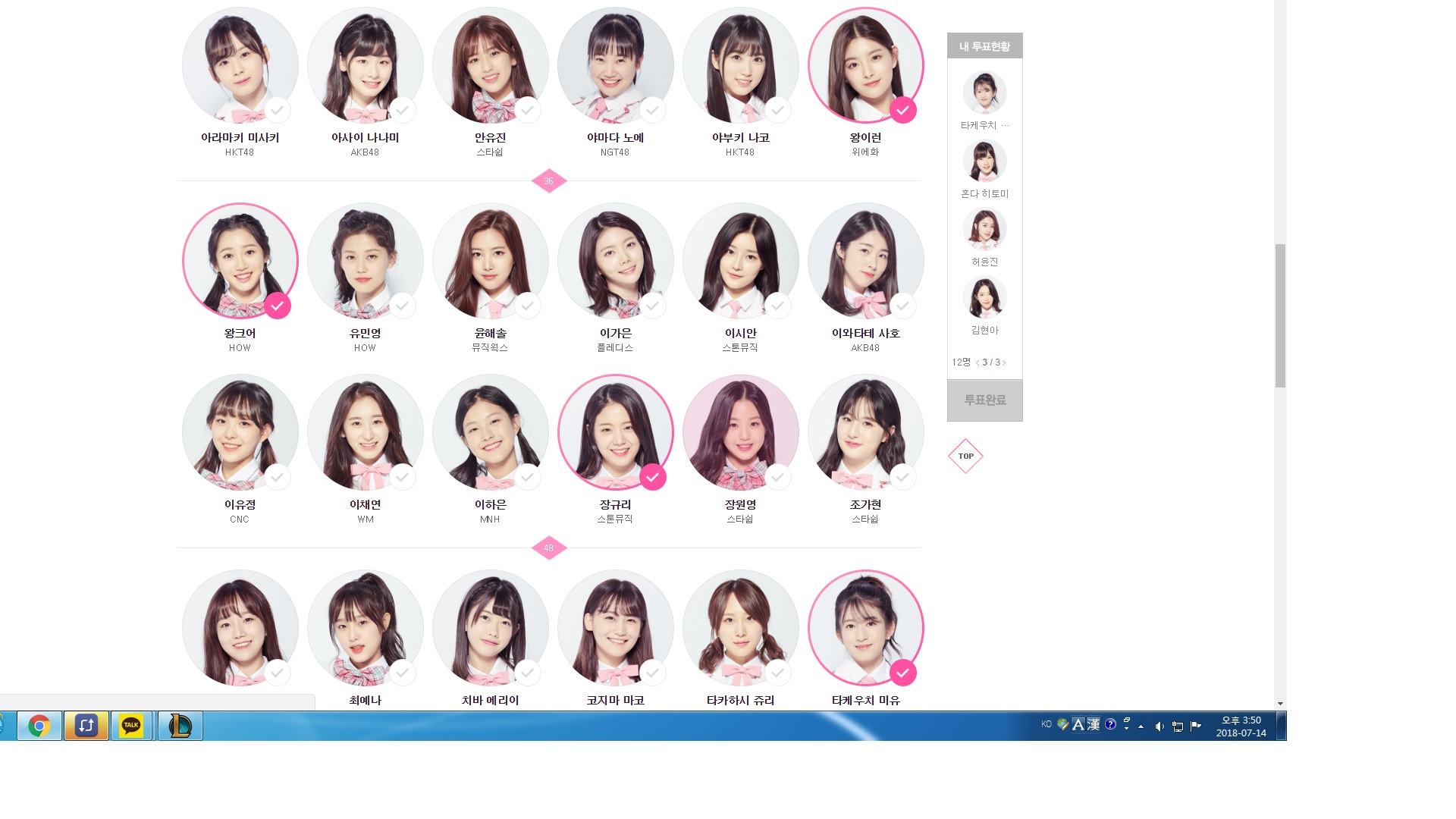The width and height of the screenshot is (1456, 819).
Task: Open League of Legends taskbar icon
Action: click(x=180, y=726)
